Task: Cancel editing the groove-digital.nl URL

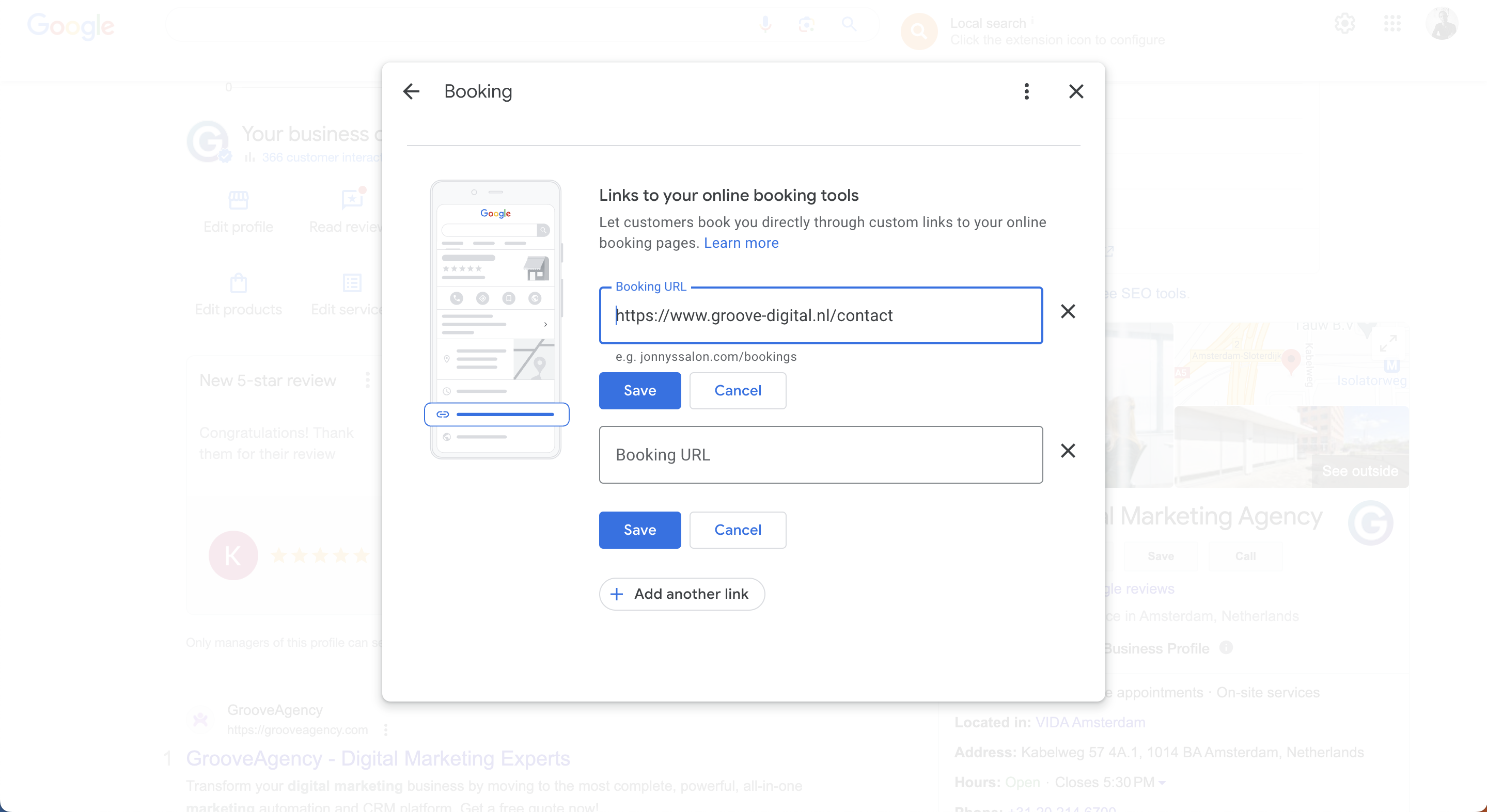Action: tap(738, 391)
